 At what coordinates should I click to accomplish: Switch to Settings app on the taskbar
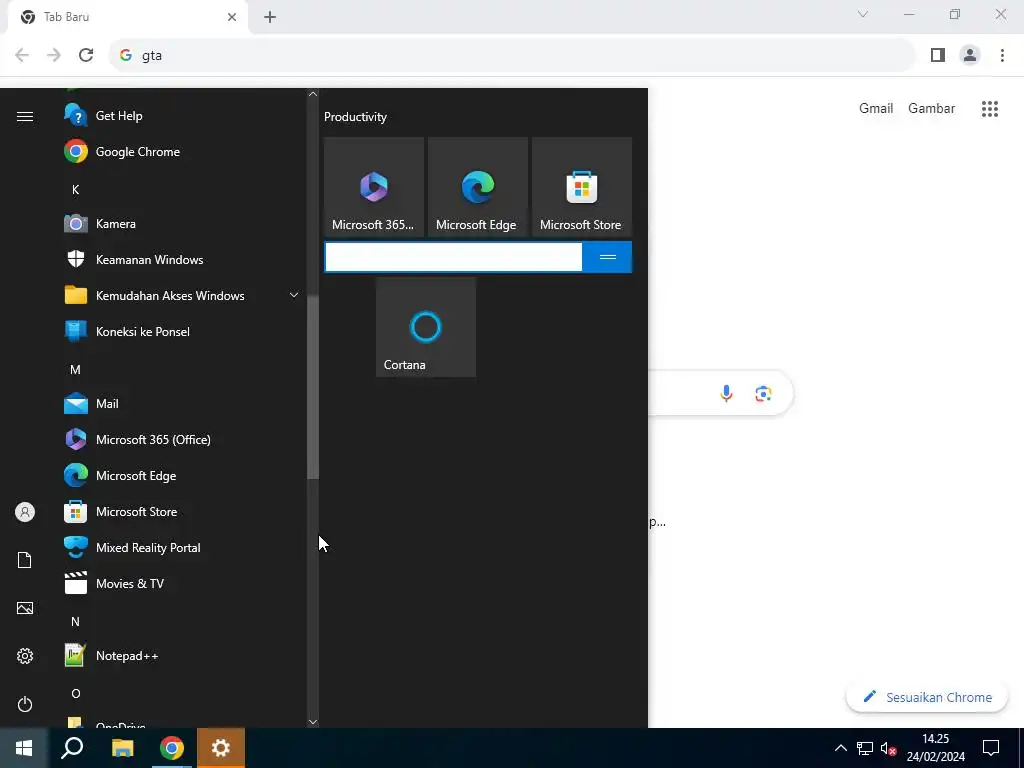[x=221, y=748]
